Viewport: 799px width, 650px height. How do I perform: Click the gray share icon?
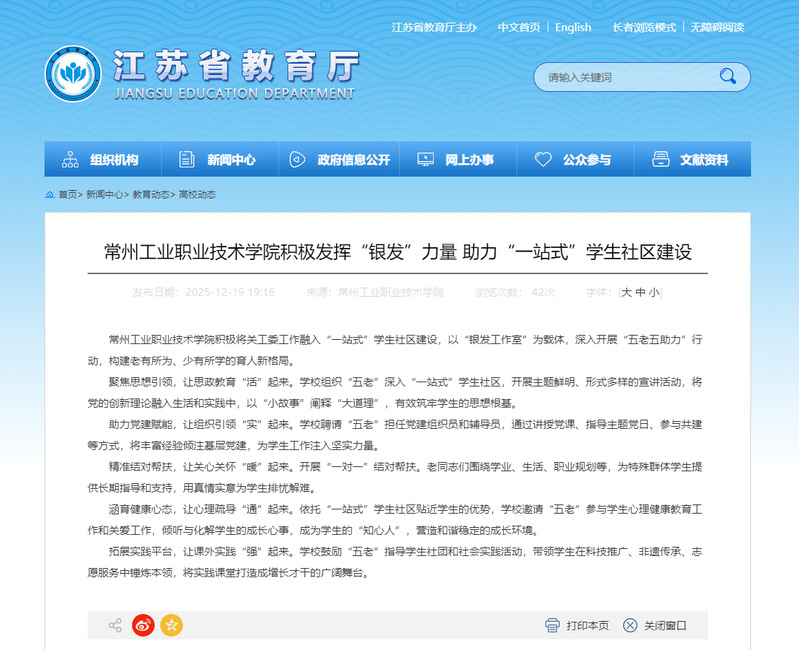(x=115, y=625)
